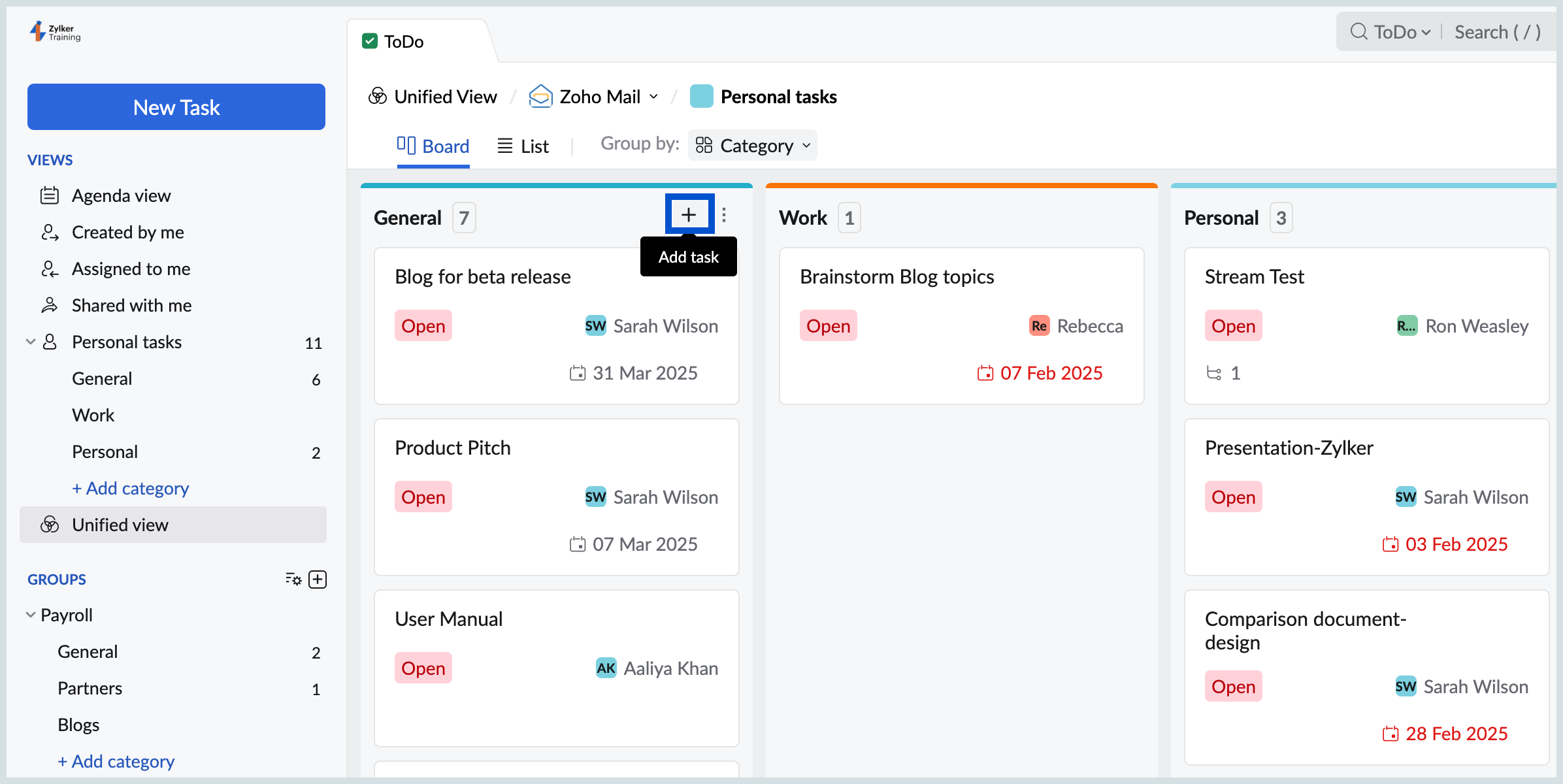The height and width of the screenshot is (784, 1563).
Task: Select Personal tasks in sidebar
Action: [127, 342]
